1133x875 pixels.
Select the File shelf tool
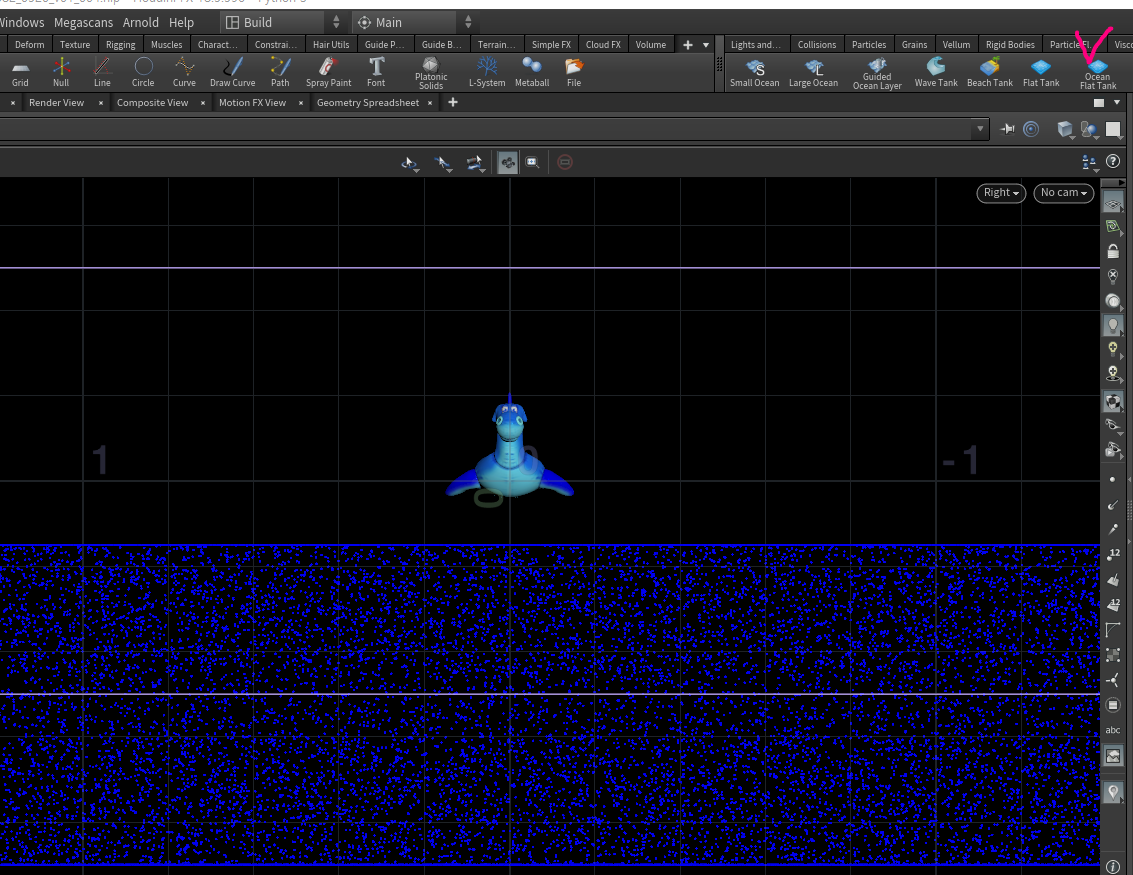574,72
